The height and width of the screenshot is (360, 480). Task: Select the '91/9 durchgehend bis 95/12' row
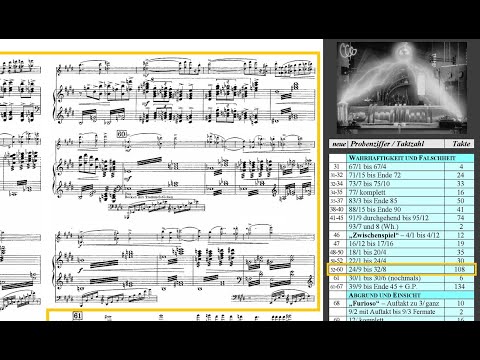pyautogui.click(x=401, y=218)
